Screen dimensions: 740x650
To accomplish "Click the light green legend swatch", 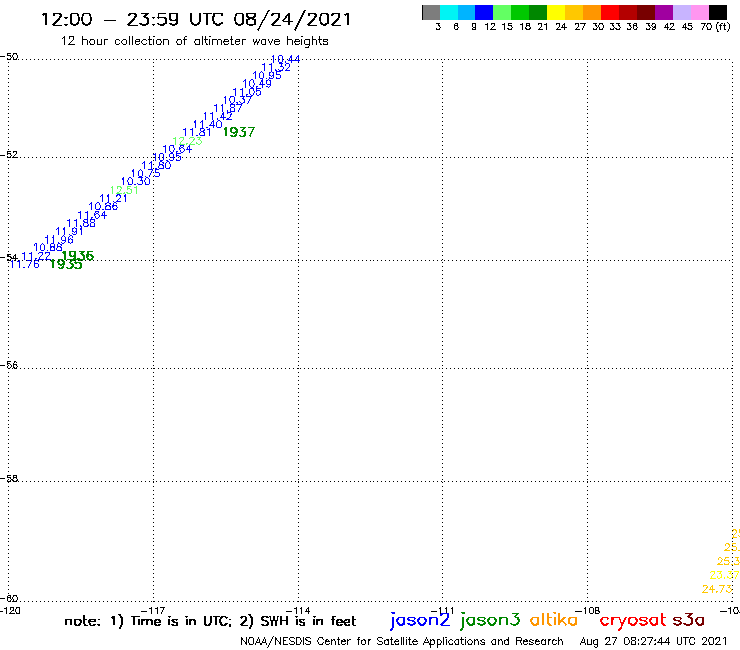I will pyautogui.click(x=502, y=12).
